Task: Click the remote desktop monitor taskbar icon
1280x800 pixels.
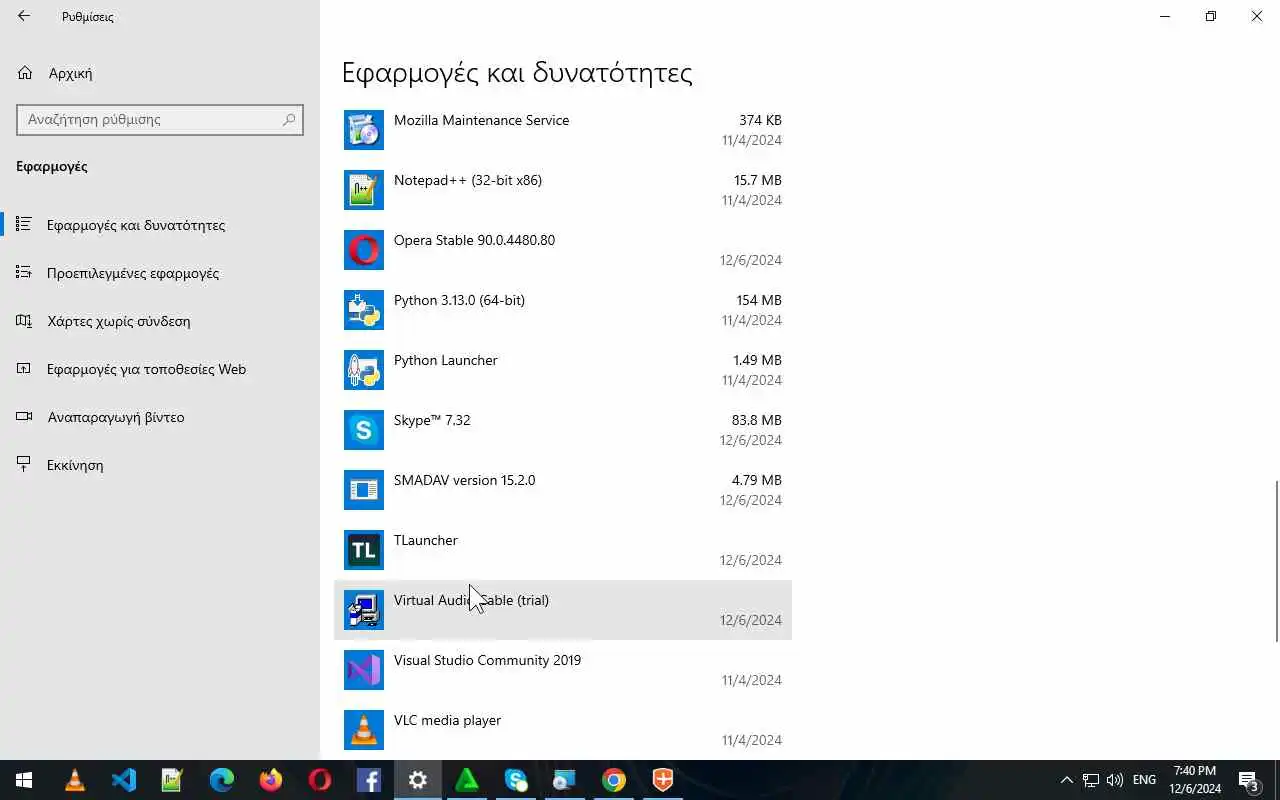Action: click(x=565, y=780)
